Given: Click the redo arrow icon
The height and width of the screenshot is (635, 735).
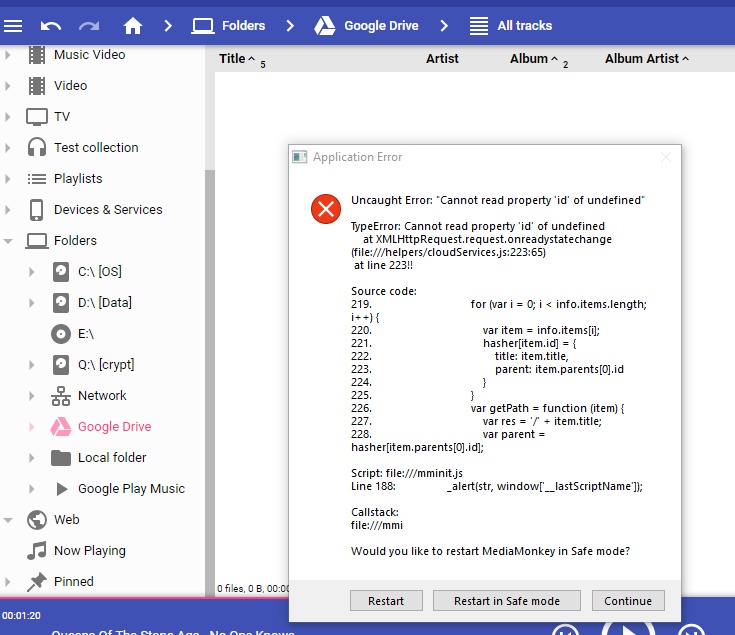Looking at the screenshot, I should pyautogui.click(x=89, y=25).
